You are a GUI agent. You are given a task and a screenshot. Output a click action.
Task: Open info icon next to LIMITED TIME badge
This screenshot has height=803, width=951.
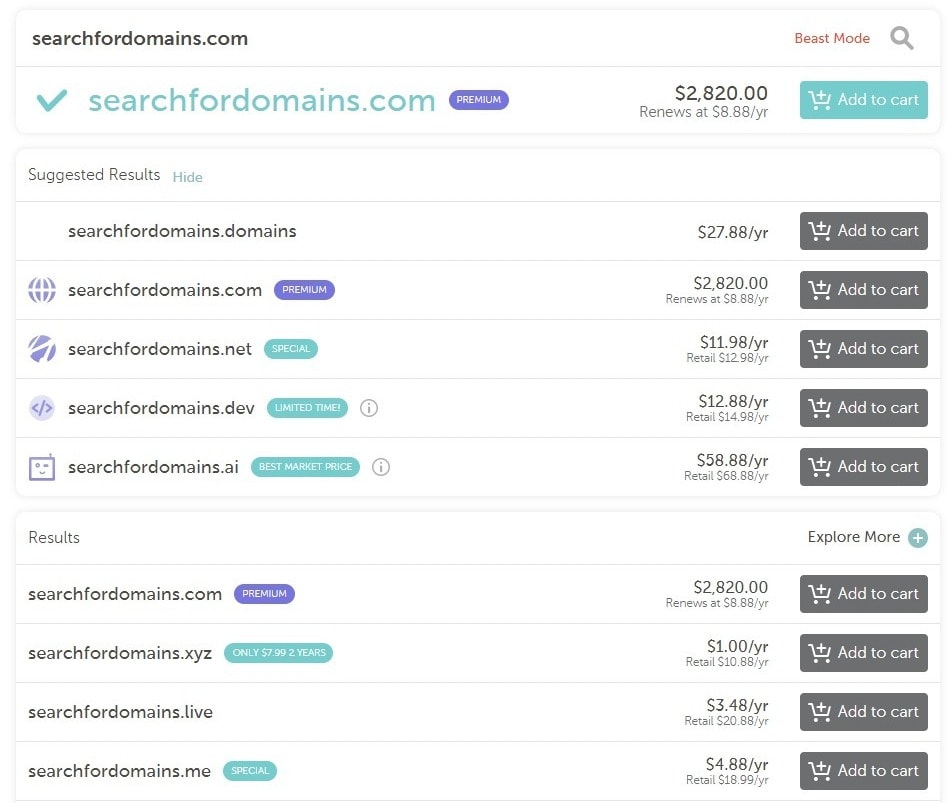[369, 408]
